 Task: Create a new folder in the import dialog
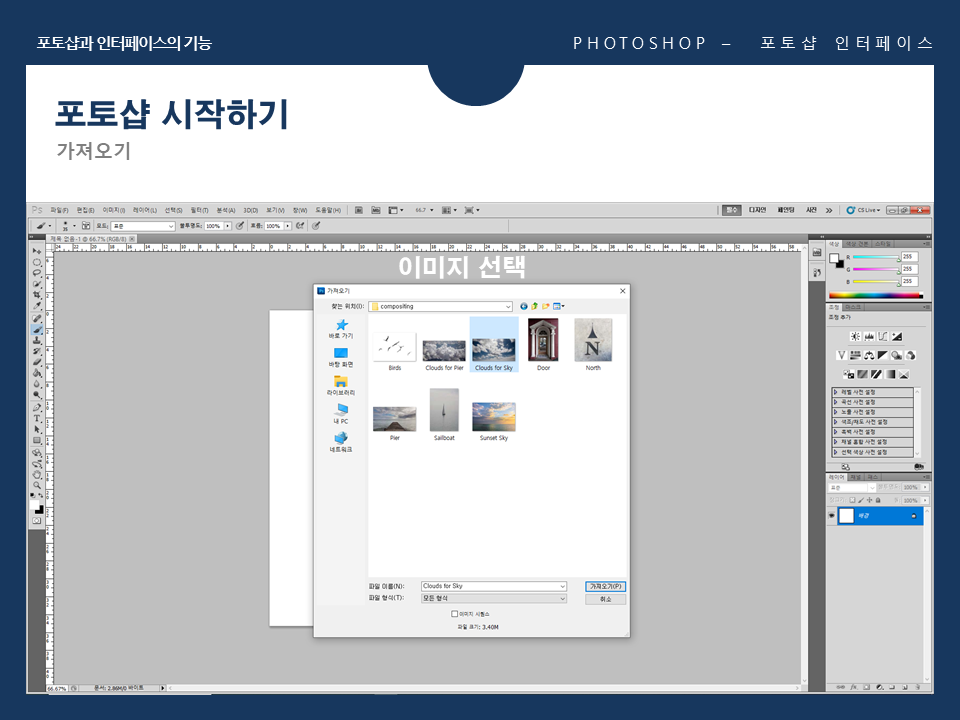546,306
